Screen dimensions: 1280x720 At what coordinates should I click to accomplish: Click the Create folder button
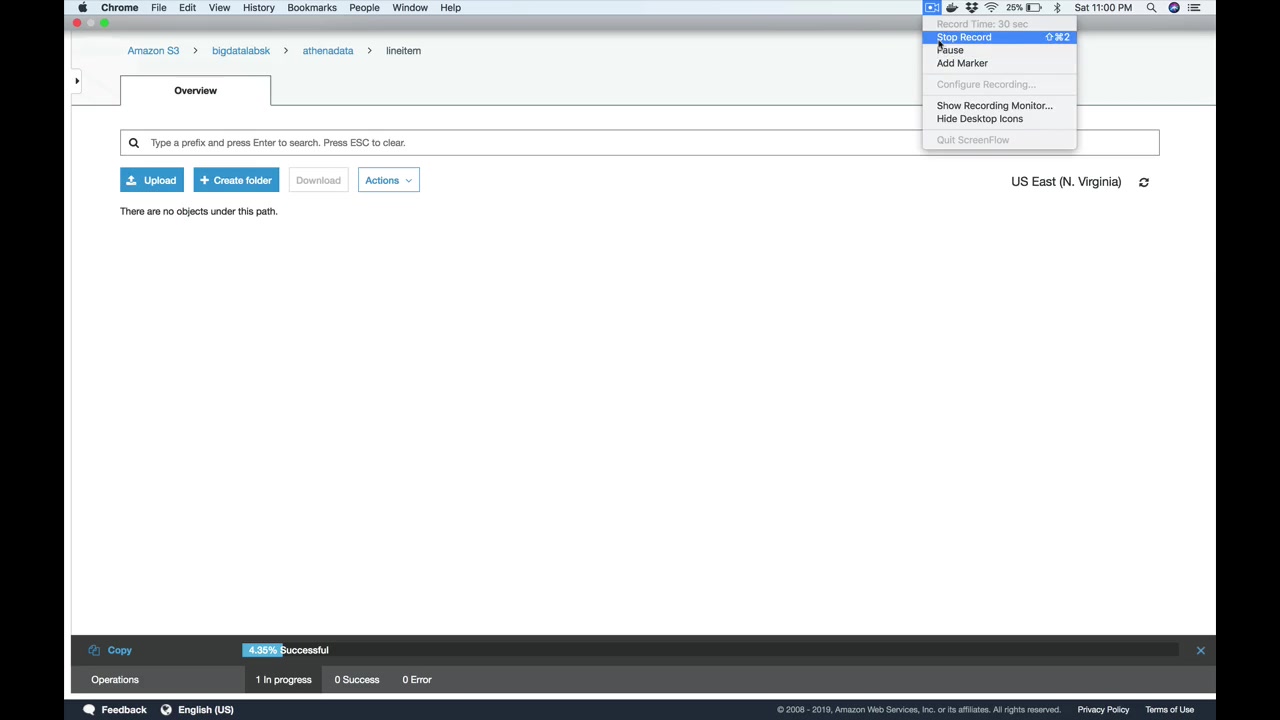point(236,180)
